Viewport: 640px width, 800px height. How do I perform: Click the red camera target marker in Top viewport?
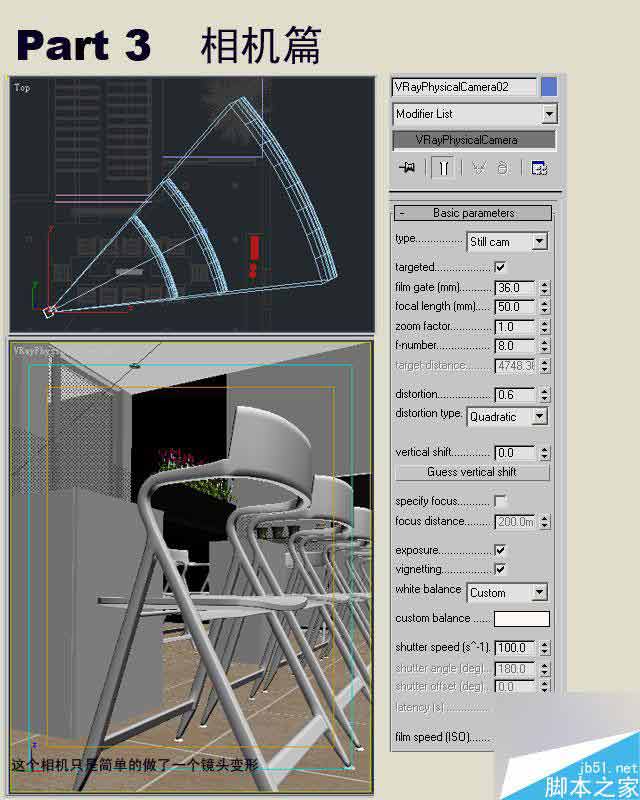tap(254, 256)
